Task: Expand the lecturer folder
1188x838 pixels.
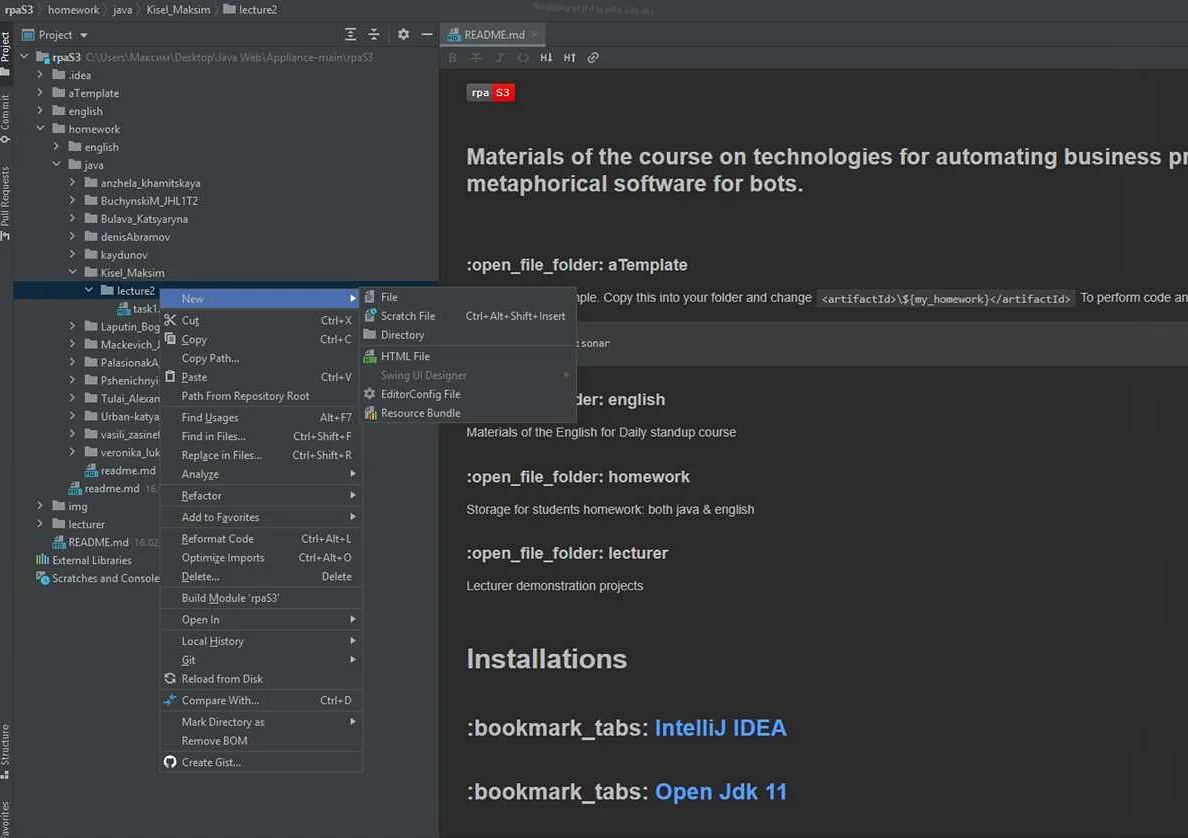Action: [x=40, y=524]
